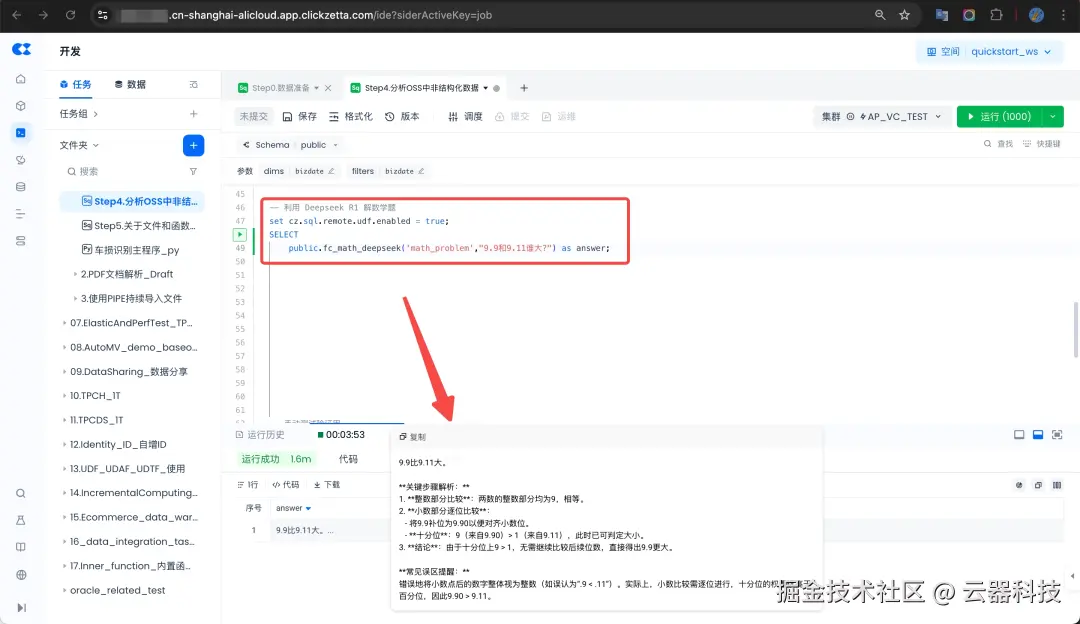Open the cube icon in left sidebar
The height and width of the screenshot is (624, 1080).
tap(21, 106)
